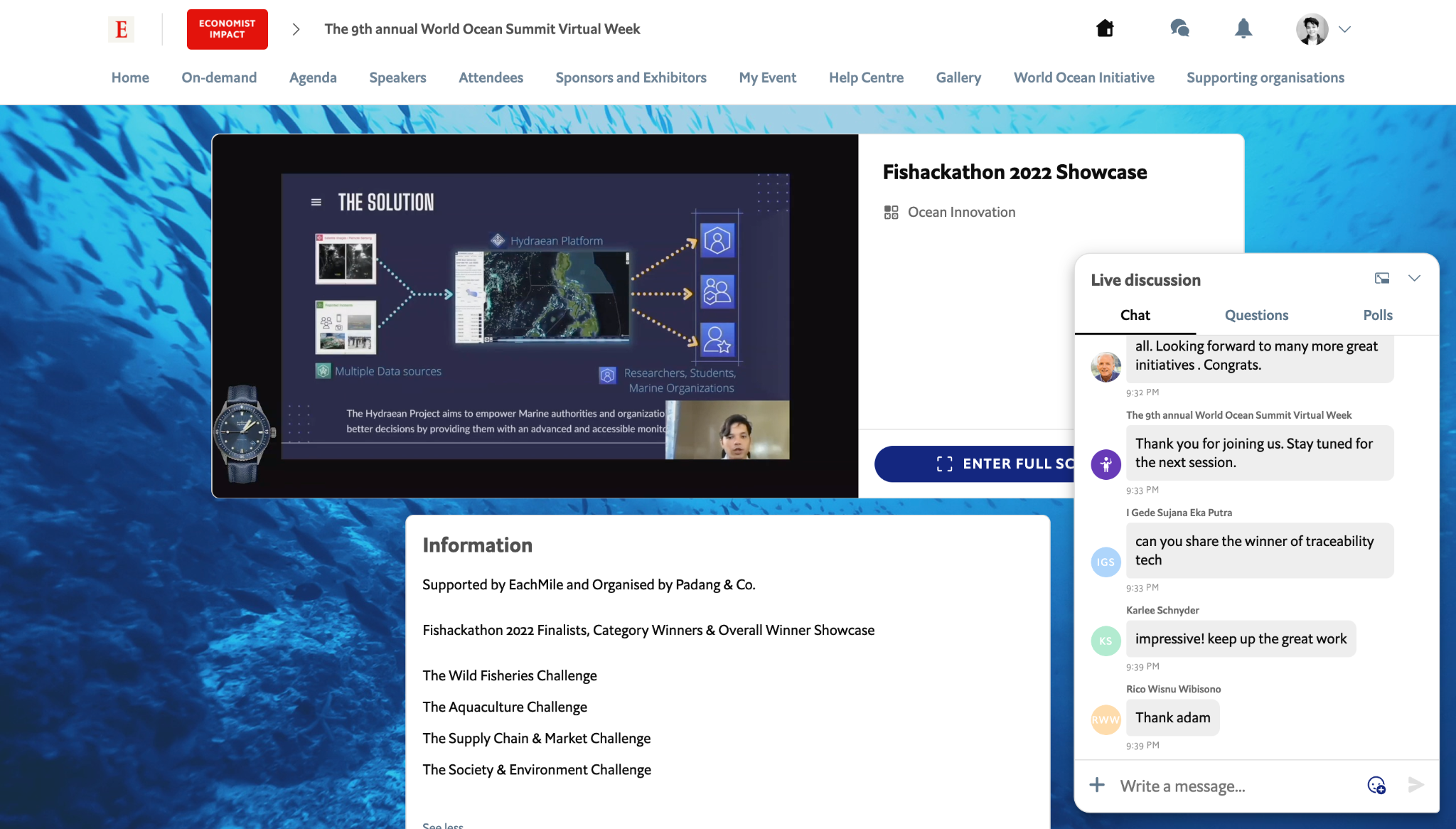Go to the home icon in header
The image size is (1456, 829).
coord(1105,28)
